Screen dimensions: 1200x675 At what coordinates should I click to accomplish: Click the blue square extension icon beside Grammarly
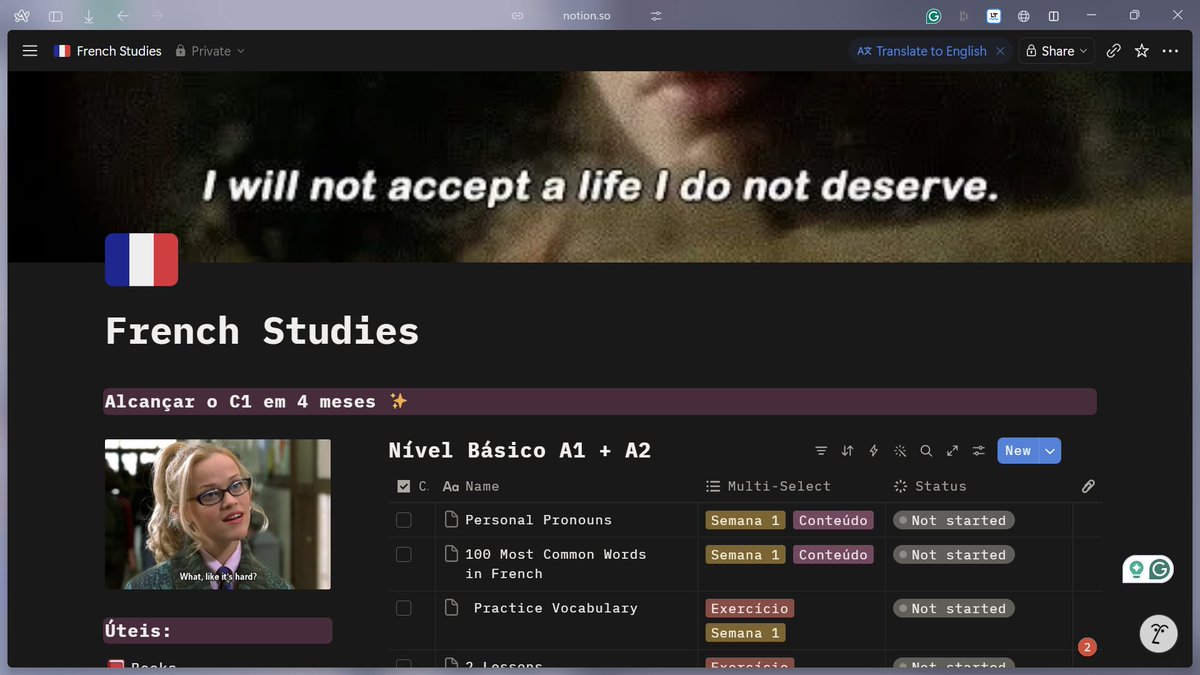[994, 16]
